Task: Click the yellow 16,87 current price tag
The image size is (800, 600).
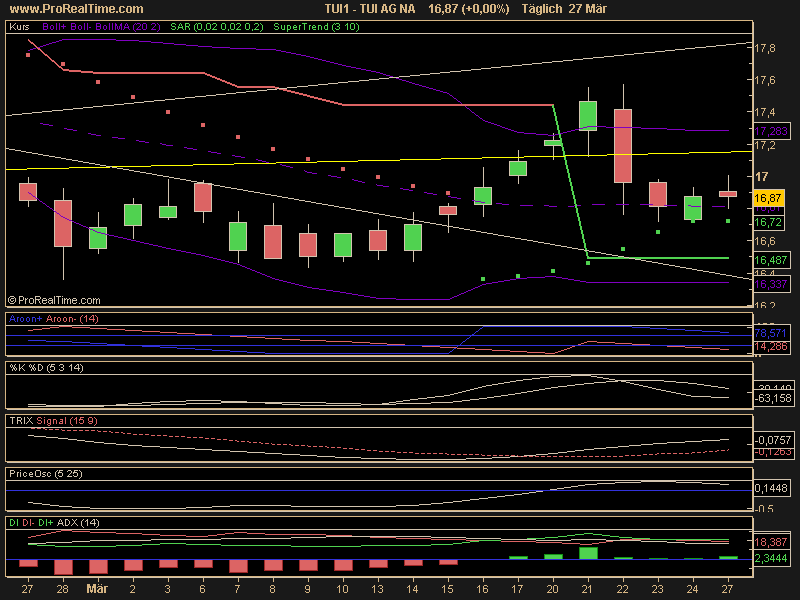Action: point(767,198)
